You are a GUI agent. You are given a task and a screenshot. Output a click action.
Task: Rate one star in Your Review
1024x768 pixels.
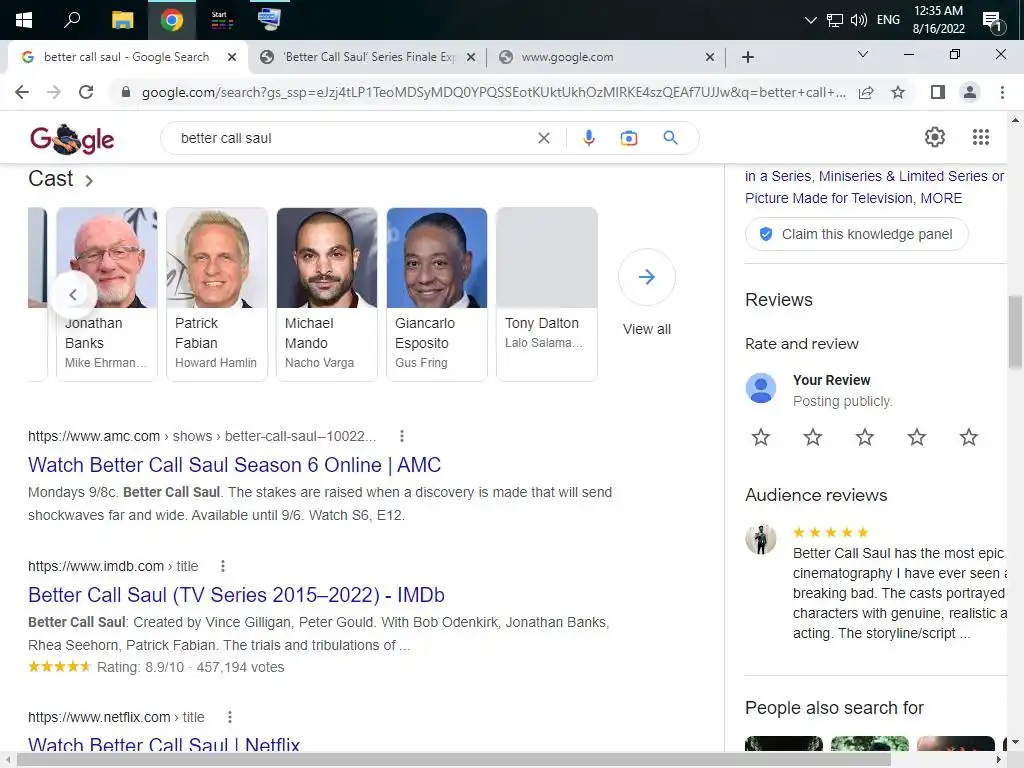click(761, 437)
